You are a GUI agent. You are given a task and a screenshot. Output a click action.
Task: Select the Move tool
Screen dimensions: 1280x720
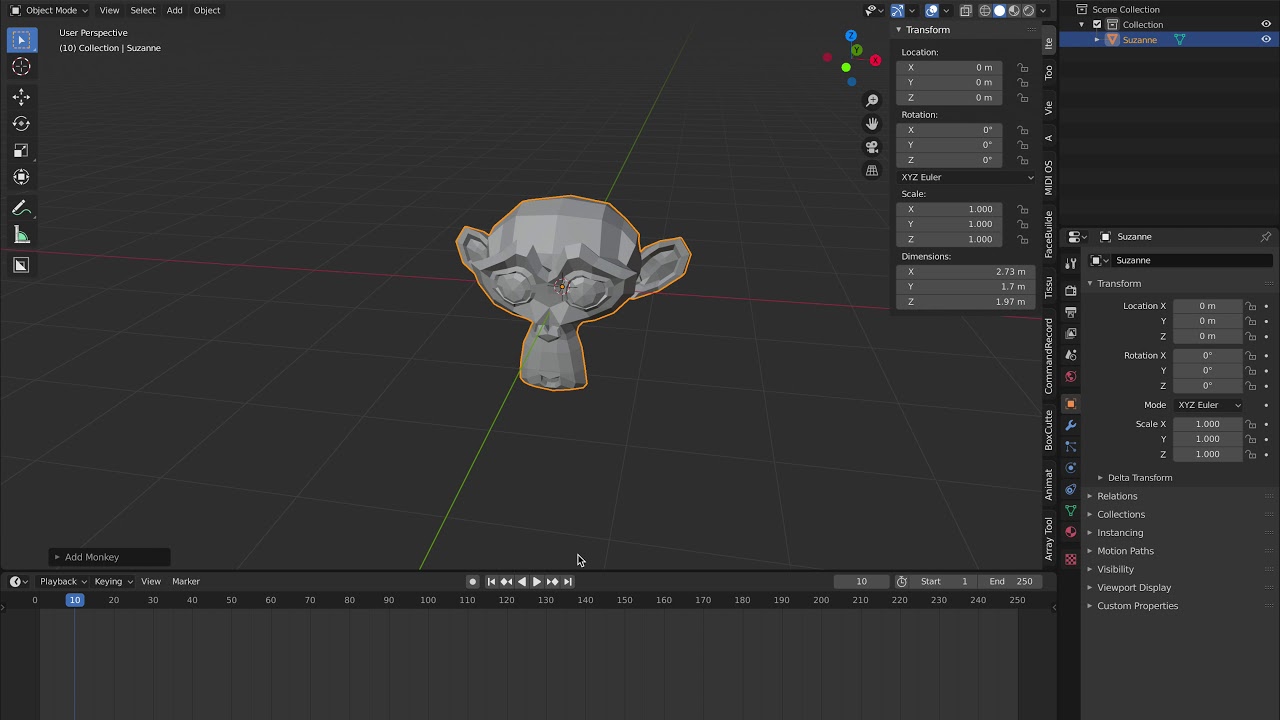pos(21,97)
